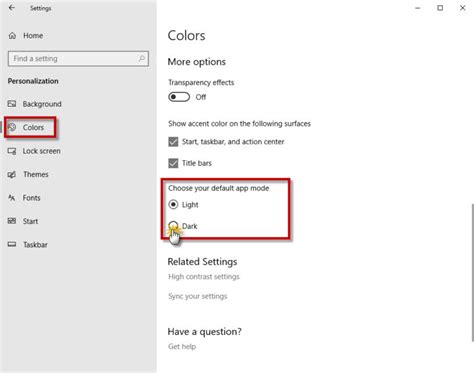Click the Themes brush icon
Image resolution: width=474 pixels, height=373 pixels.
[12, 174]
